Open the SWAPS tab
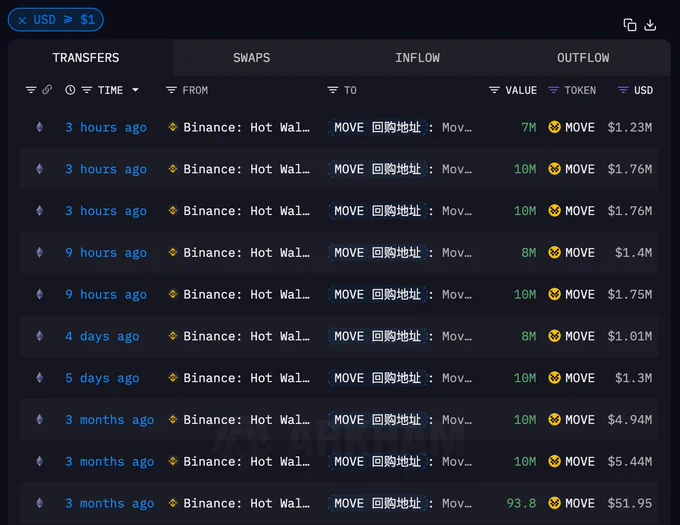The width and height of the screenshot is (680, 525). coord(252,58)
